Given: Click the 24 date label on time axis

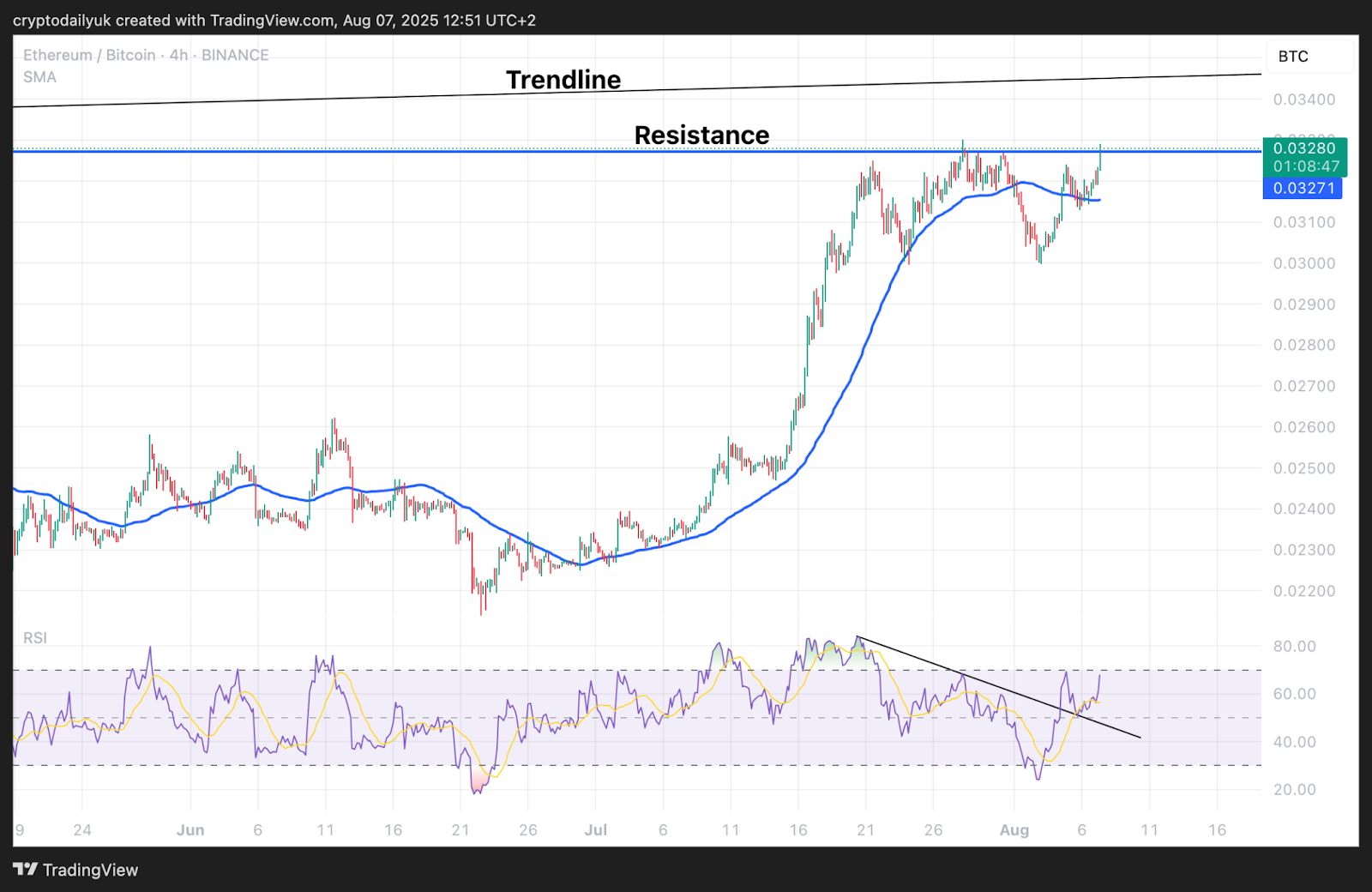Looking at the screenshot, I should (x=82, y=830).
